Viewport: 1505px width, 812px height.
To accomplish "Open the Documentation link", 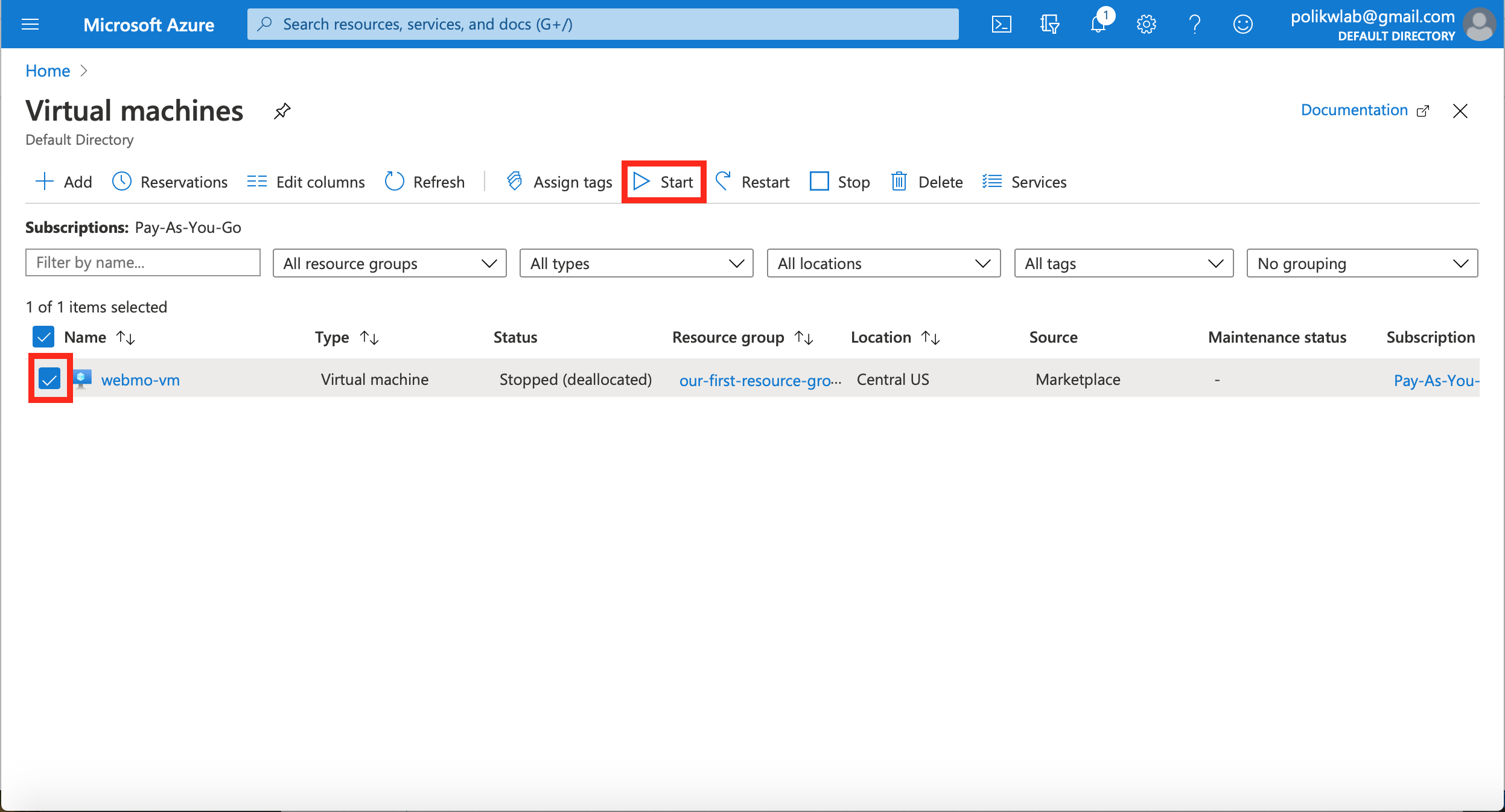I will (1354, 110).
